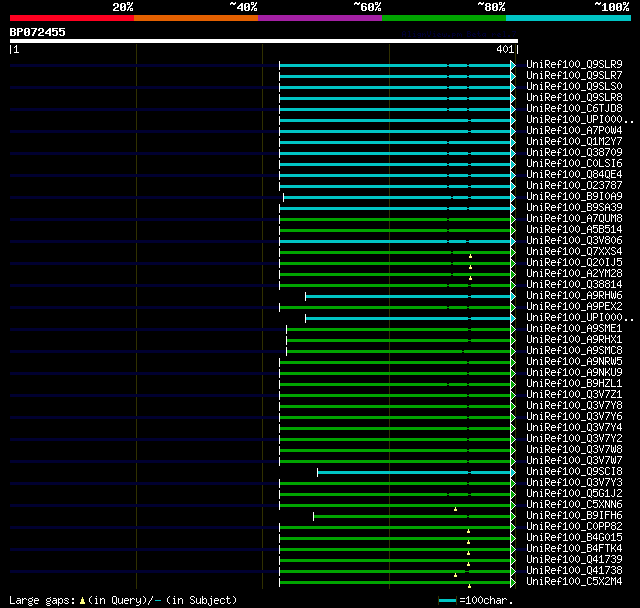Select the UniRef100_B4G015 subject name
640x608 pixels.
pos(574,538)
